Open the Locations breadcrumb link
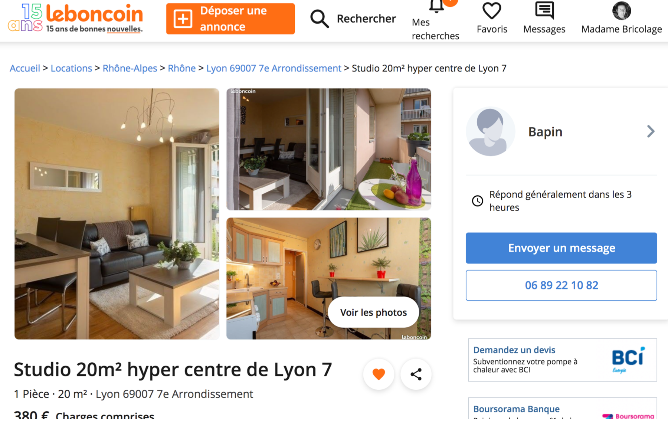This screenshot has width=668, height=423. click(x=71, y=68)
